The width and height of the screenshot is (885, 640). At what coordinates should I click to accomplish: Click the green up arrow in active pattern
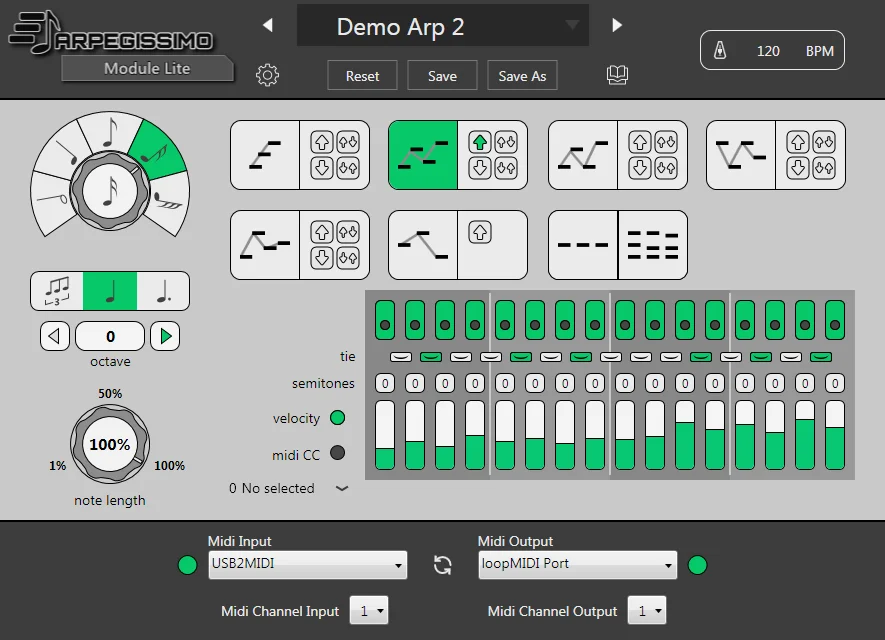click(480, 142)
